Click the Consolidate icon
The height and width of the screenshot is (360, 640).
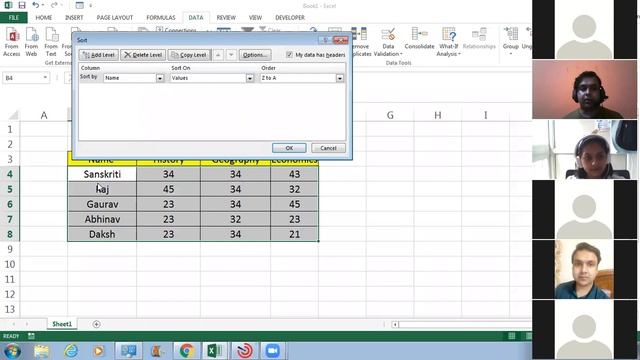(x=420, y=39)
